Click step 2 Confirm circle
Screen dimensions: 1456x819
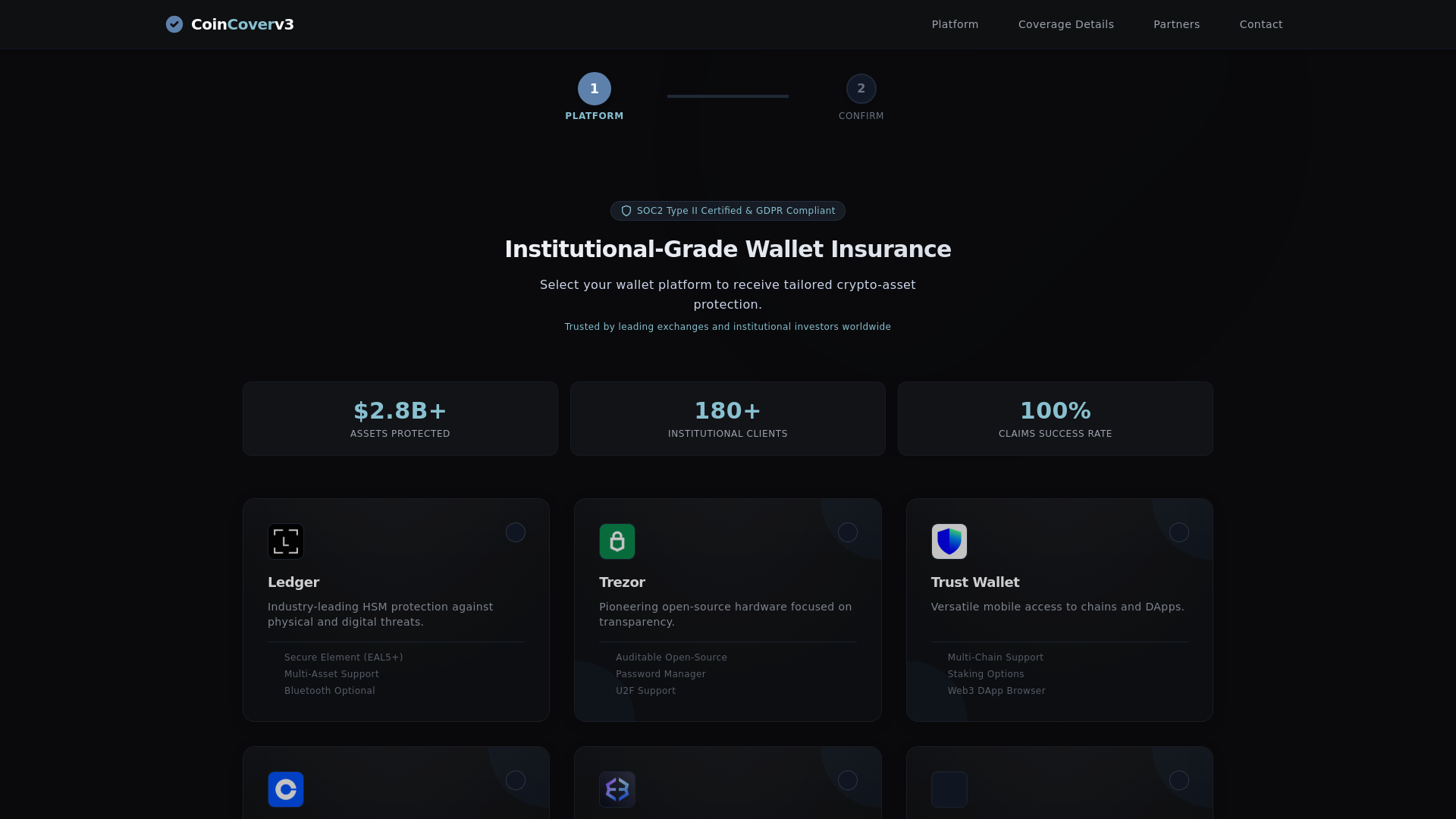click(x=861, y=89)
